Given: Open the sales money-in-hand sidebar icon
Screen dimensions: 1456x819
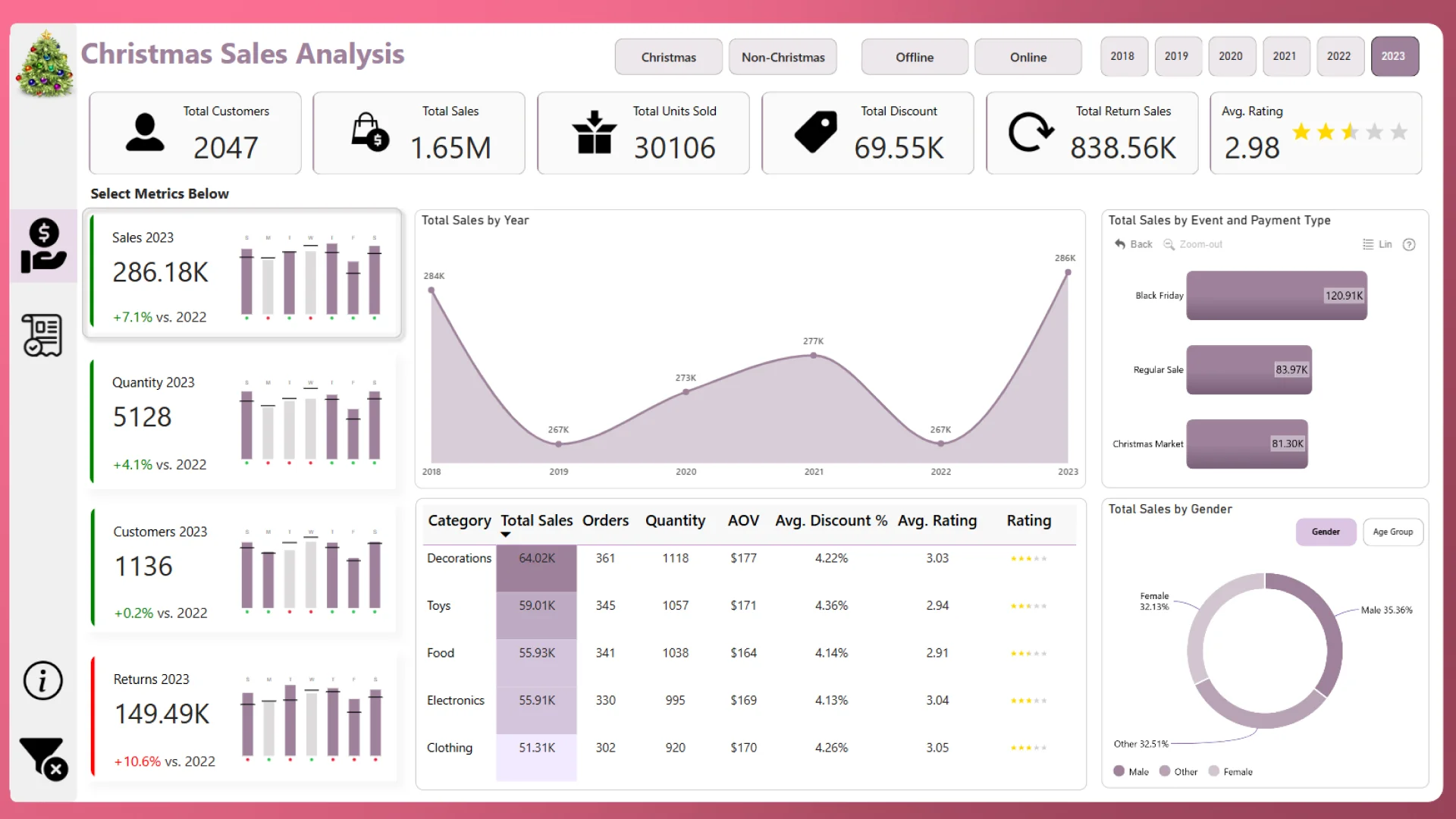Looking at the screenshot, I should point(43,246).
